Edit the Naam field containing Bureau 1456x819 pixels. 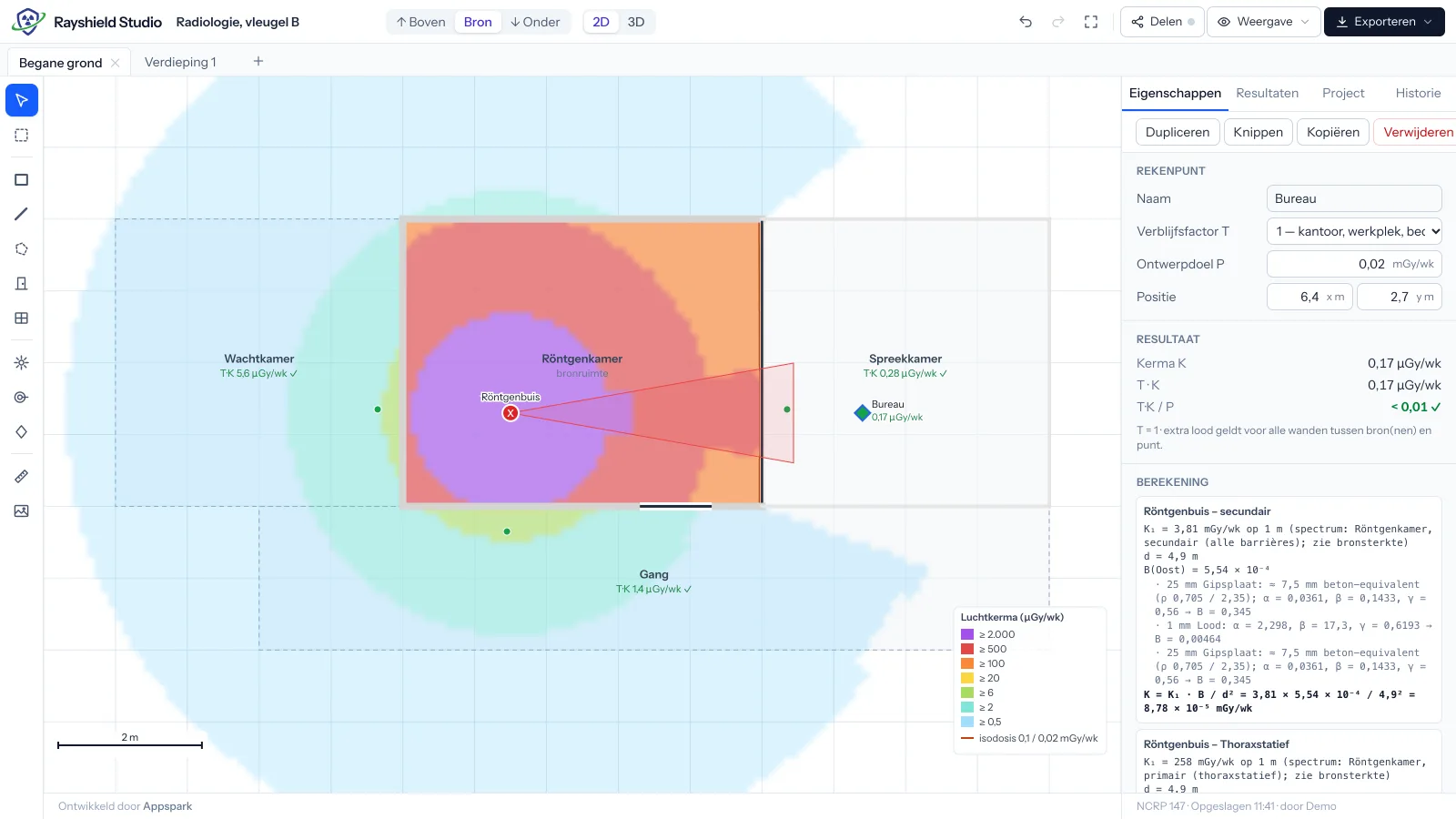[x=1354, y=198]
